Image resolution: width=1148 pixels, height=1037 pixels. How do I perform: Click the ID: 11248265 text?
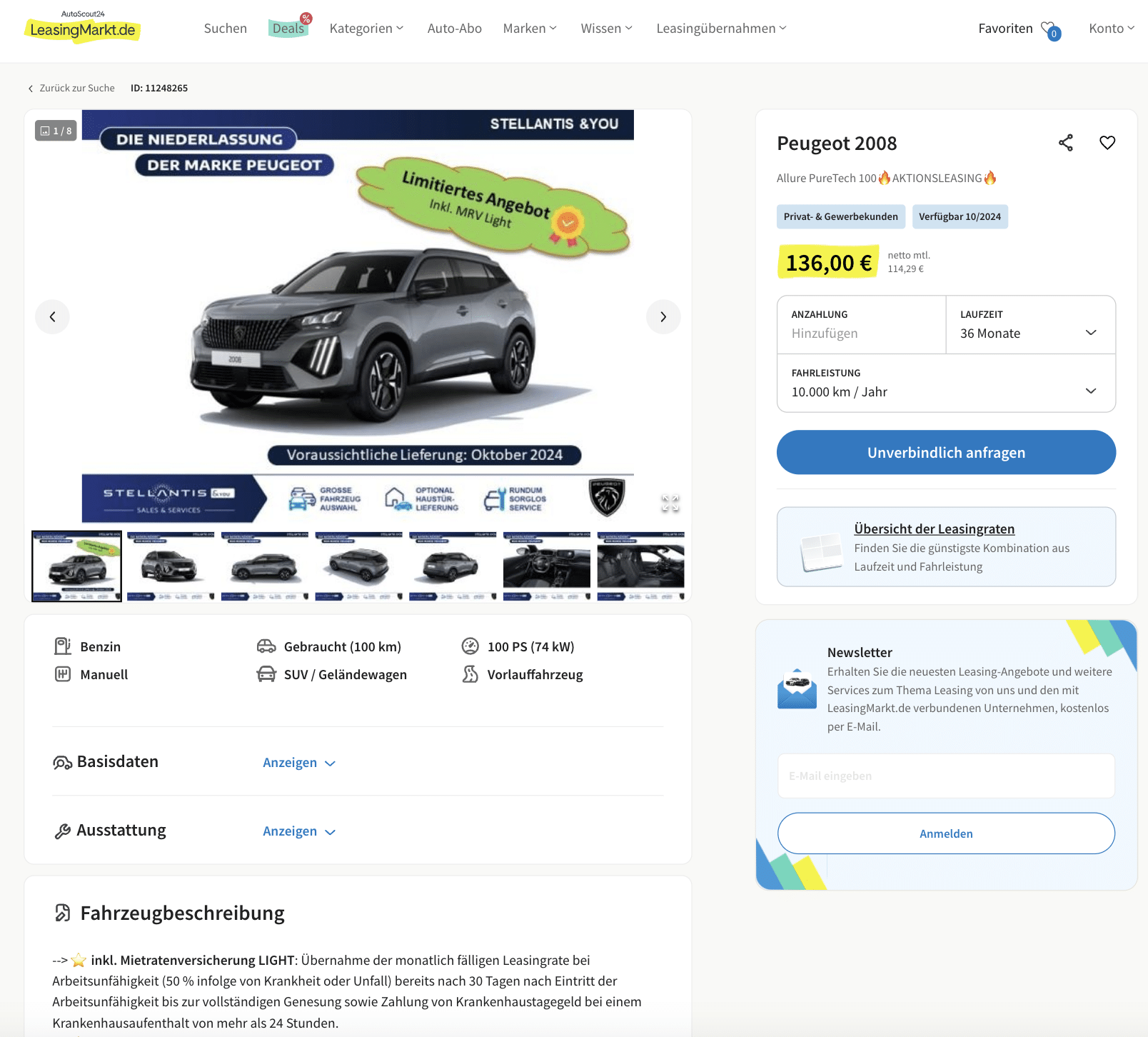(159, 89)
